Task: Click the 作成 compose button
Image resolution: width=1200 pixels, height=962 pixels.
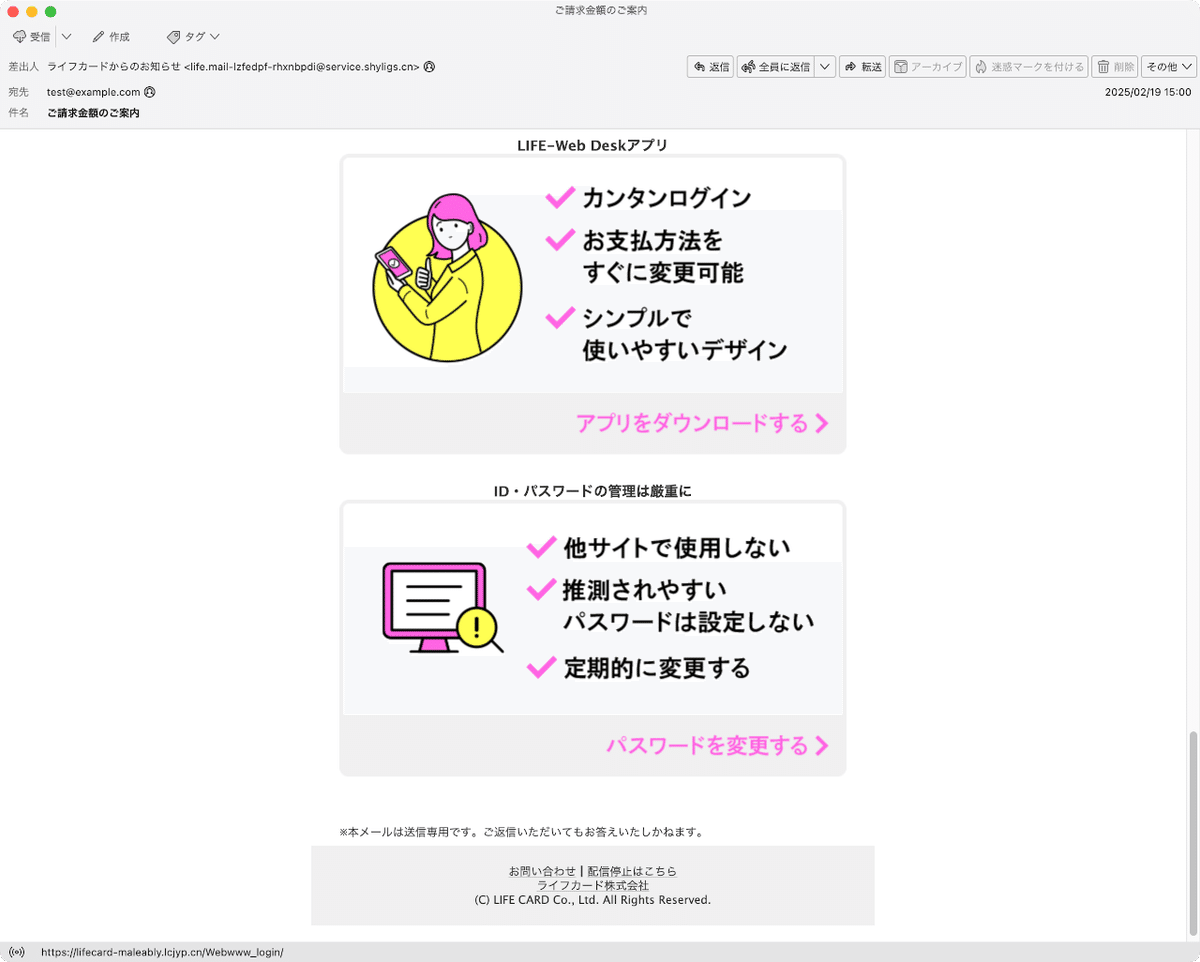Action: pos(111,37)
